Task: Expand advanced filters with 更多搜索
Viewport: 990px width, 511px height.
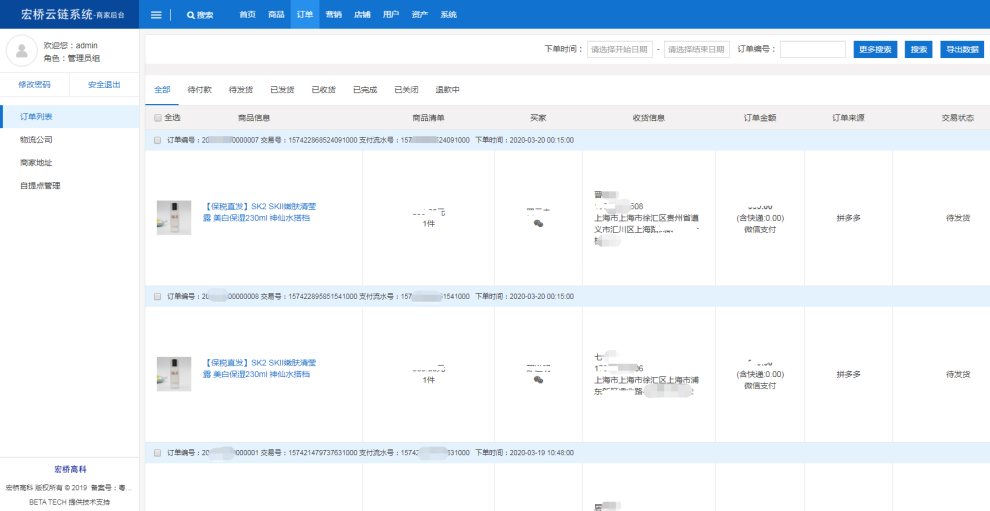Action: pos(875,49)
